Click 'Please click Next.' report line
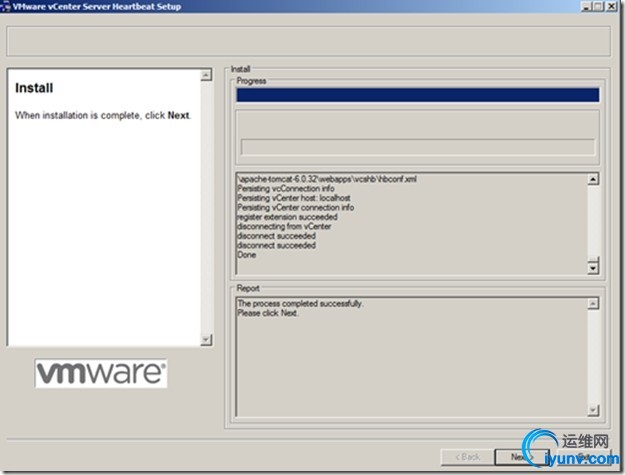The width and height of the screenshot is (625, 475). click(x=268, y=313)
